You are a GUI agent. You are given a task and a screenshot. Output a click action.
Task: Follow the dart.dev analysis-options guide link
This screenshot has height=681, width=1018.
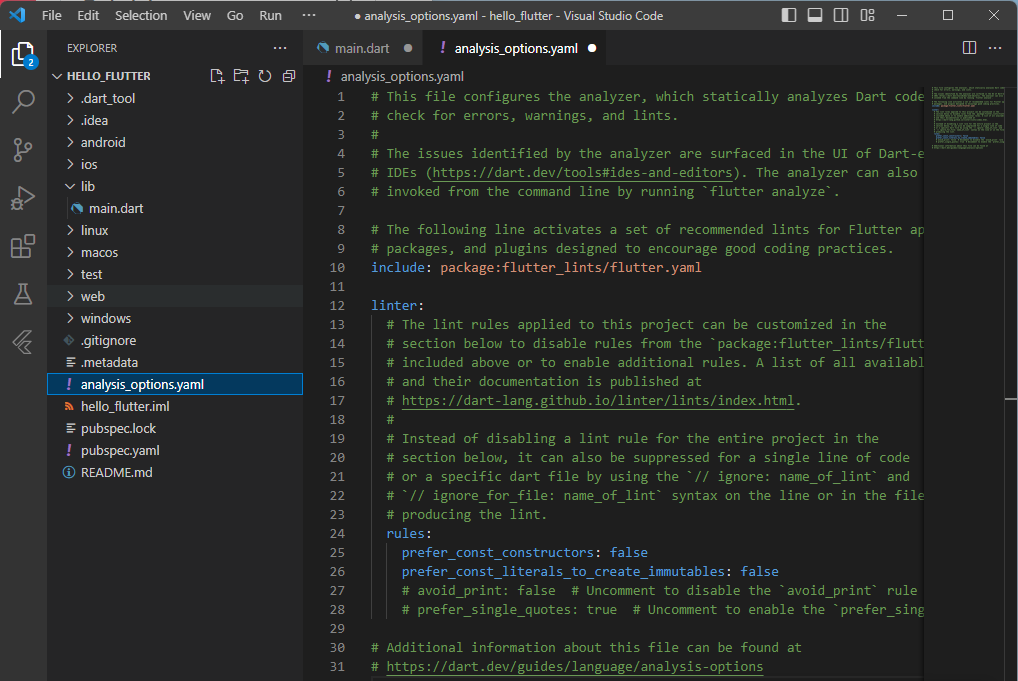[x=575, y=667]
